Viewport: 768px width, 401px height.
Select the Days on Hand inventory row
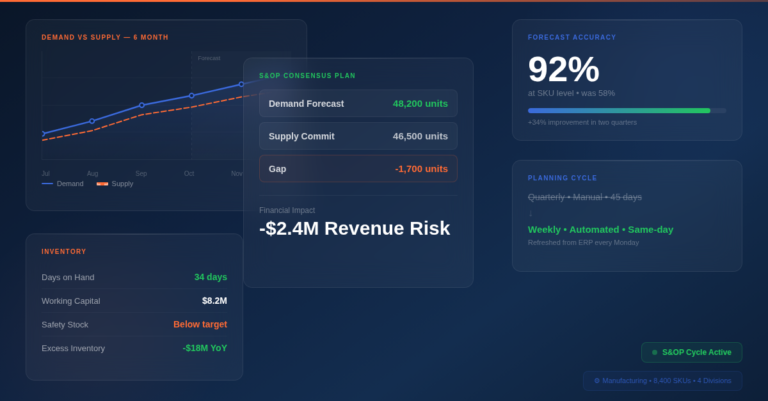[x=134, y=277]
